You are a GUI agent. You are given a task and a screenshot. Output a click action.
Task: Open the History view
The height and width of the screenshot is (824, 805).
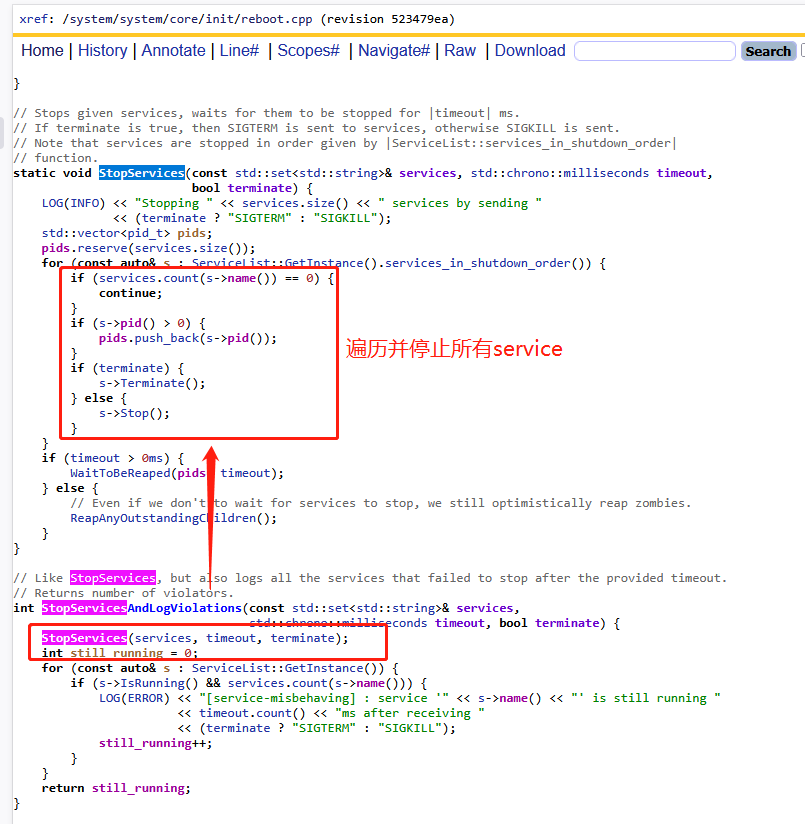click(x=103, y=50)
